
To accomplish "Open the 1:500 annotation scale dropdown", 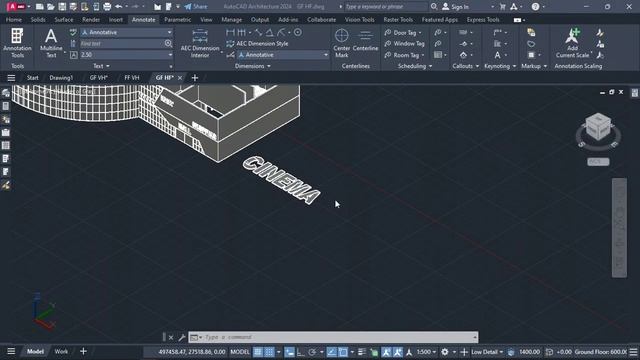I will 426,351.
